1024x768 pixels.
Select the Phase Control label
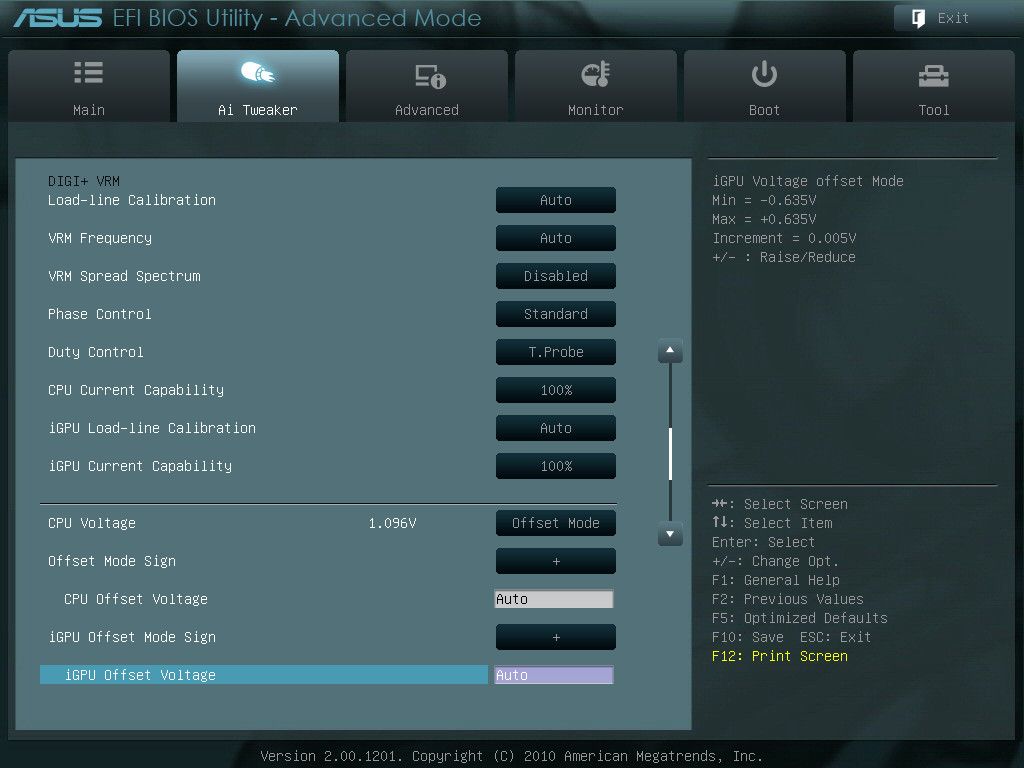[x=100, y=314]
